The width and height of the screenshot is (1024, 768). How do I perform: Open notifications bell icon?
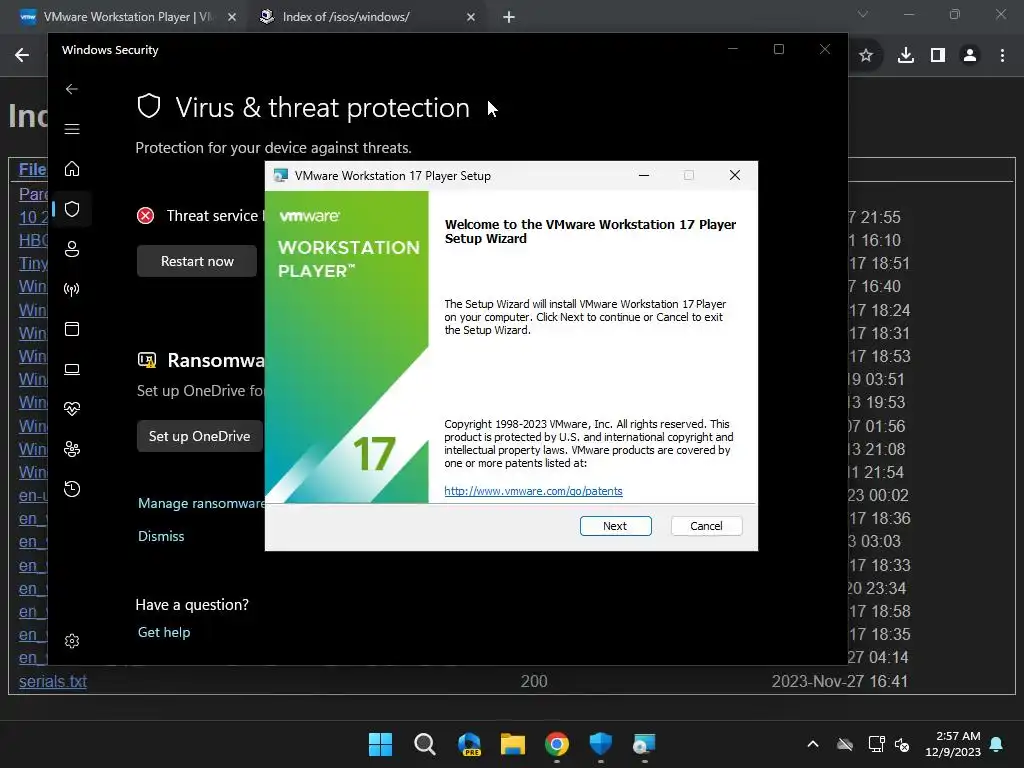pyautogui.click(x=997, y=744)
